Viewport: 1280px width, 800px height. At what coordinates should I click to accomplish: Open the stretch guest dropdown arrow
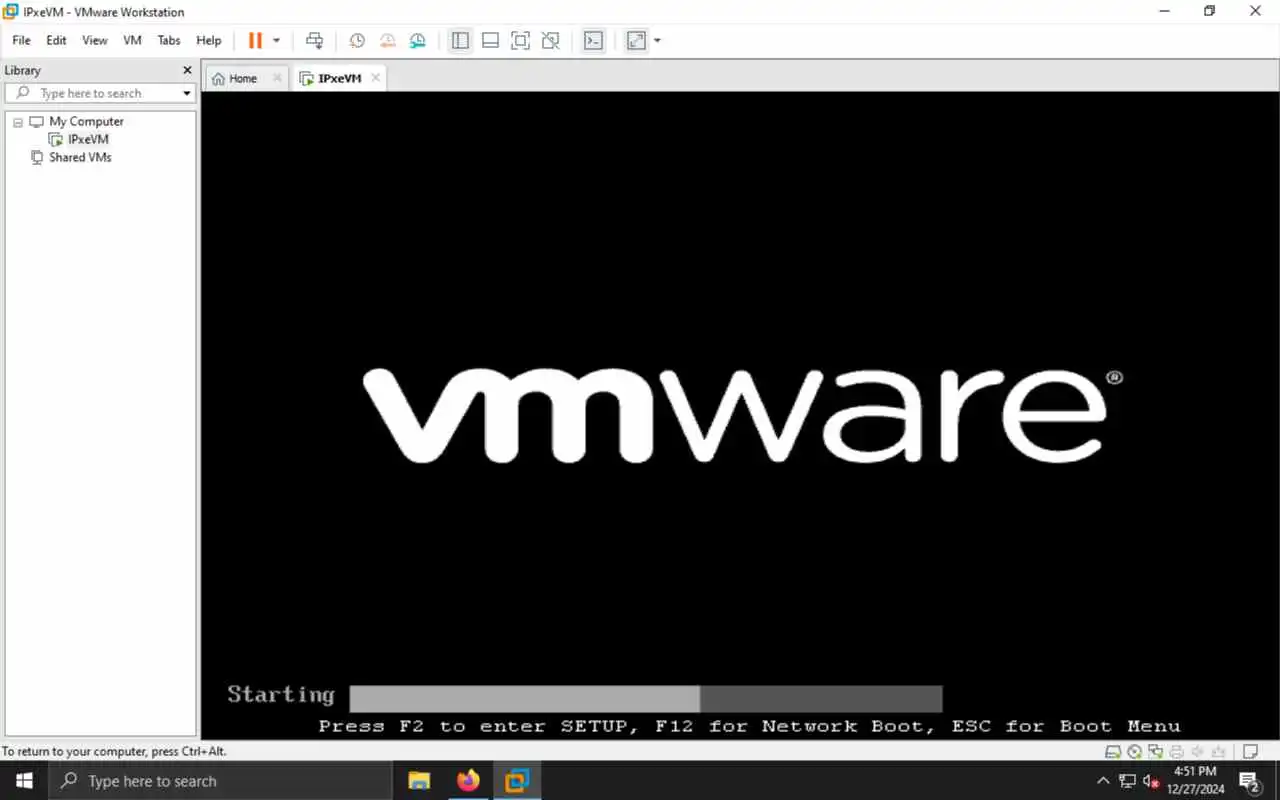657,41
